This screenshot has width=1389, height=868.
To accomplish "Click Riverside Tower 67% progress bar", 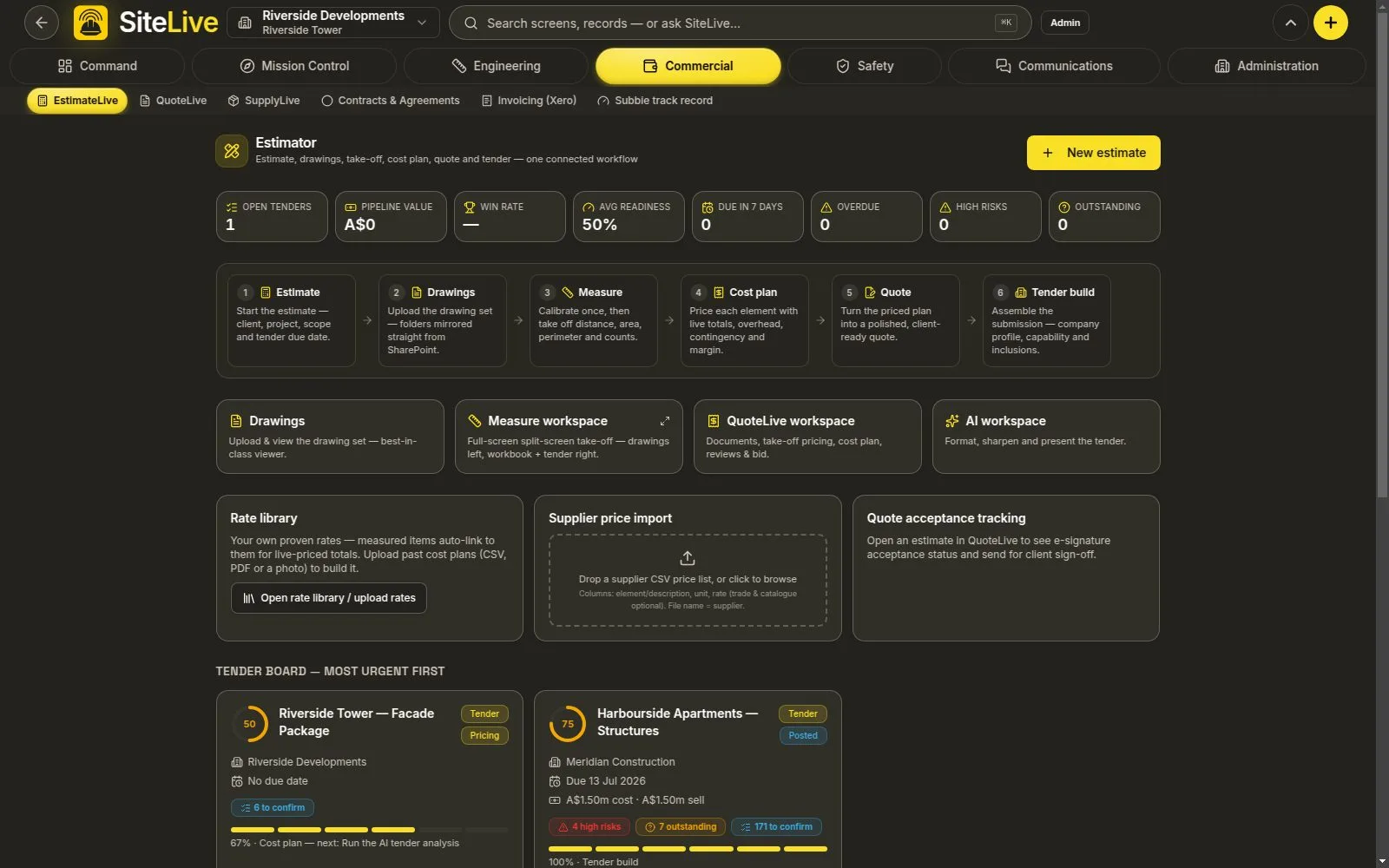I will pyautogui.click(x=369, y=830).
